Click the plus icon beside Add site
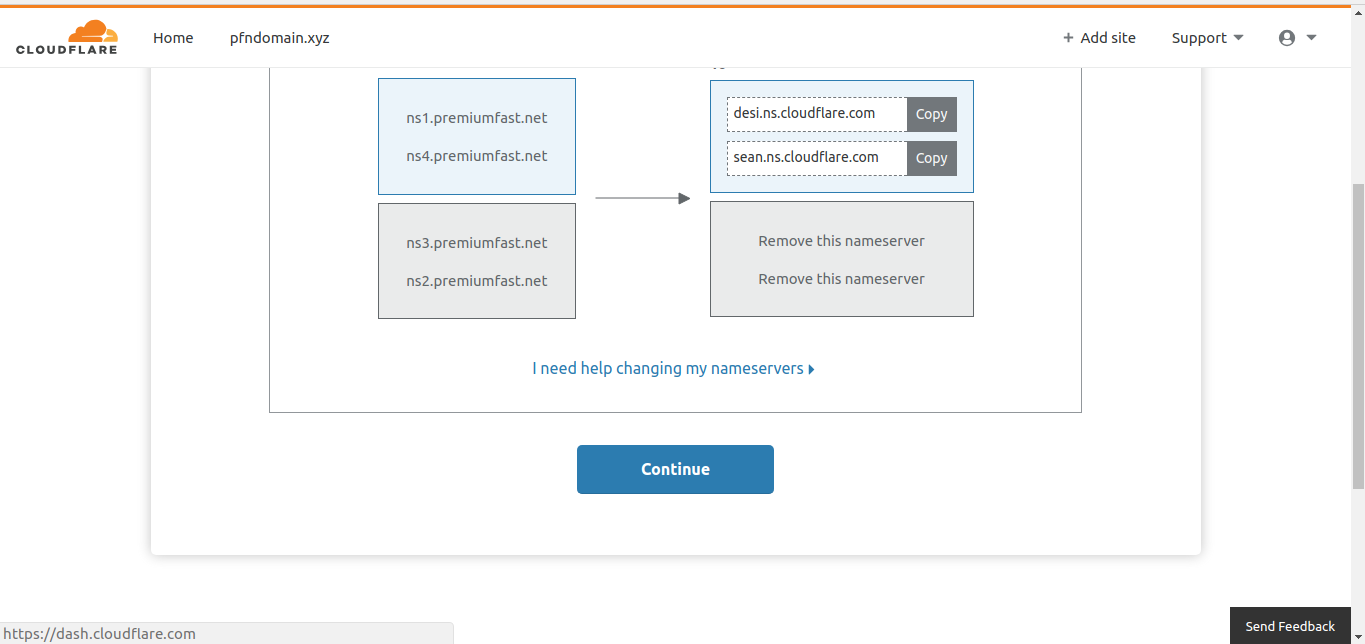This screenshot has height=644, width=1365. click(x=1068, y=38)
